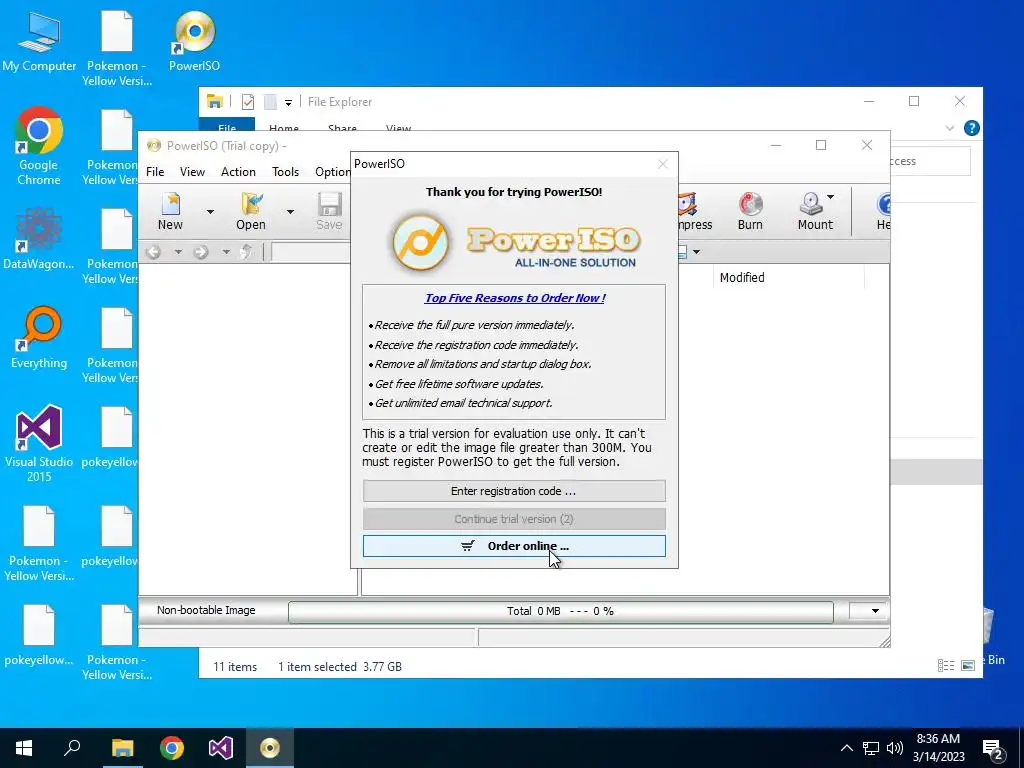The height and width of the screenshot is (768, 1024).
Task: Open the notification center icon
Action: (993, 748)
